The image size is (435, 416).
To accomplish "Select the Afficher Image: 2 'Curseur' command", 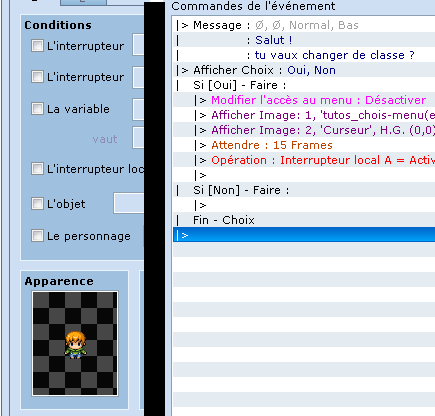I will point(304,130).
